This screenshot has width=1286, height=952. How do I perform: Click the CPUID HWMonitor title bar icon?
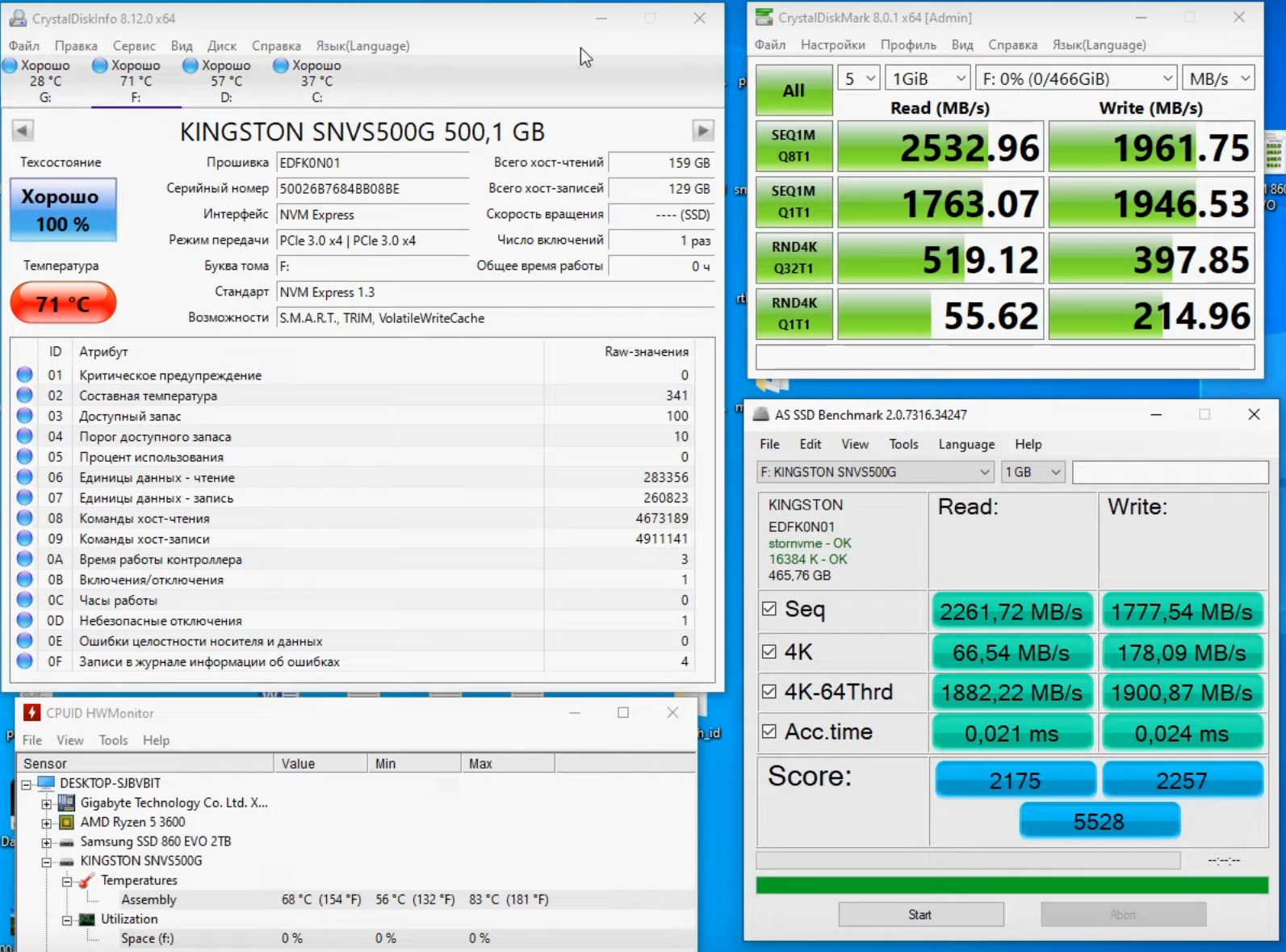click(x=31, y=712)
